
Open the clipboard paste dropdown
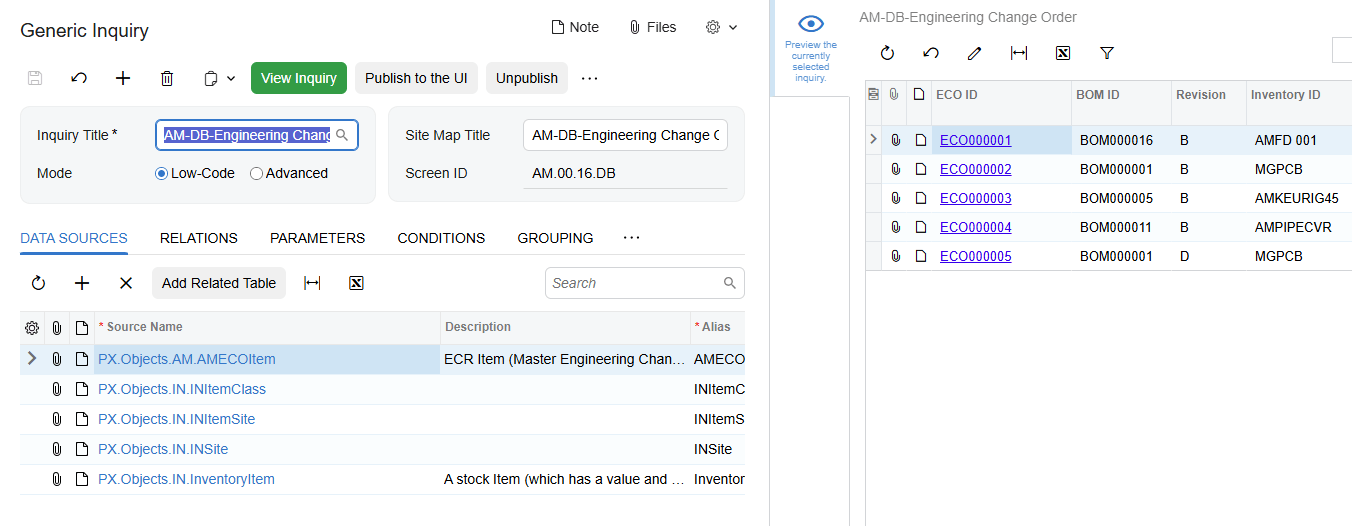pyautogui.click(x=219, y=78)
